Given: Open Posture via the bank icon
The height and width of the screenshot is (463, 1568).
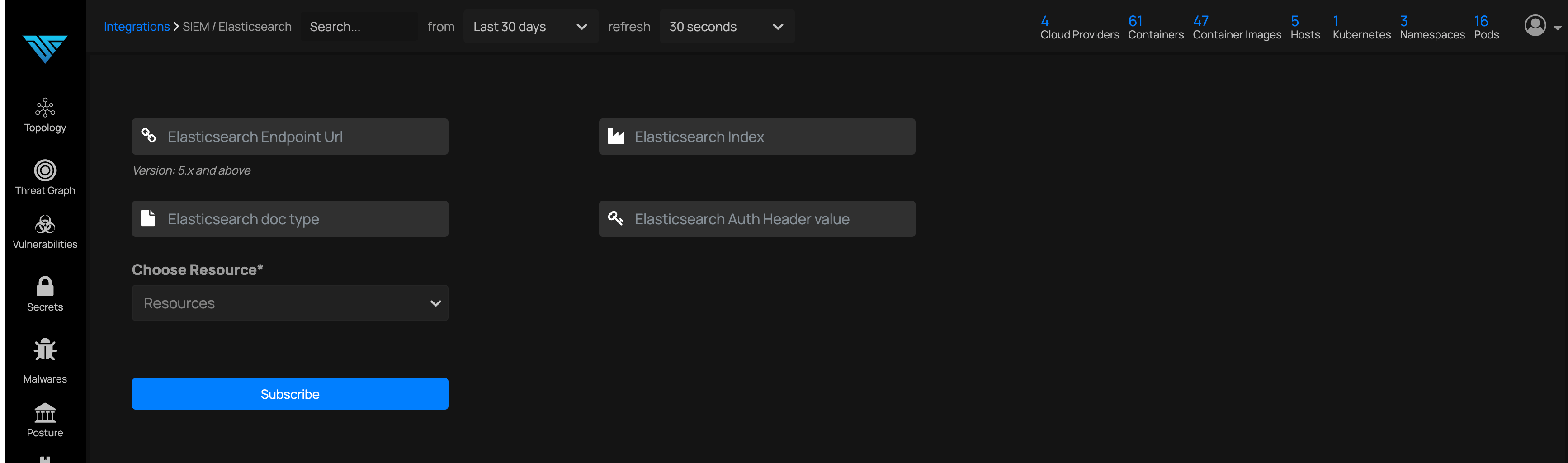Looking at the screenshot, I should [45, 413].
